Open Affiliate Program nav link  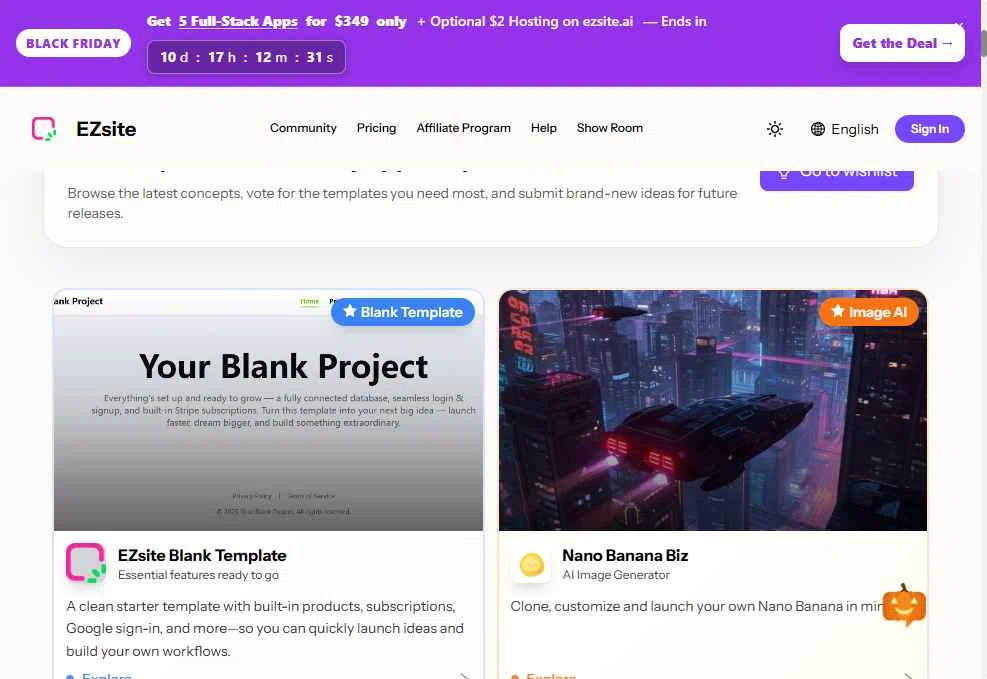tap(463, 128)
